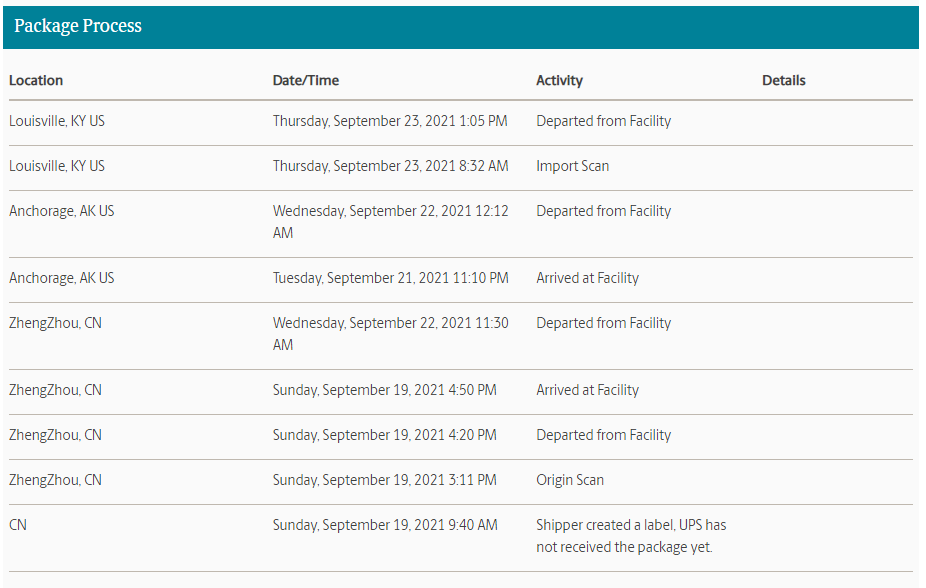This screenshot has height=588, width=926.
Task: Click Louisville, KY US in the Import Scan row
Action: coord(57,166)
